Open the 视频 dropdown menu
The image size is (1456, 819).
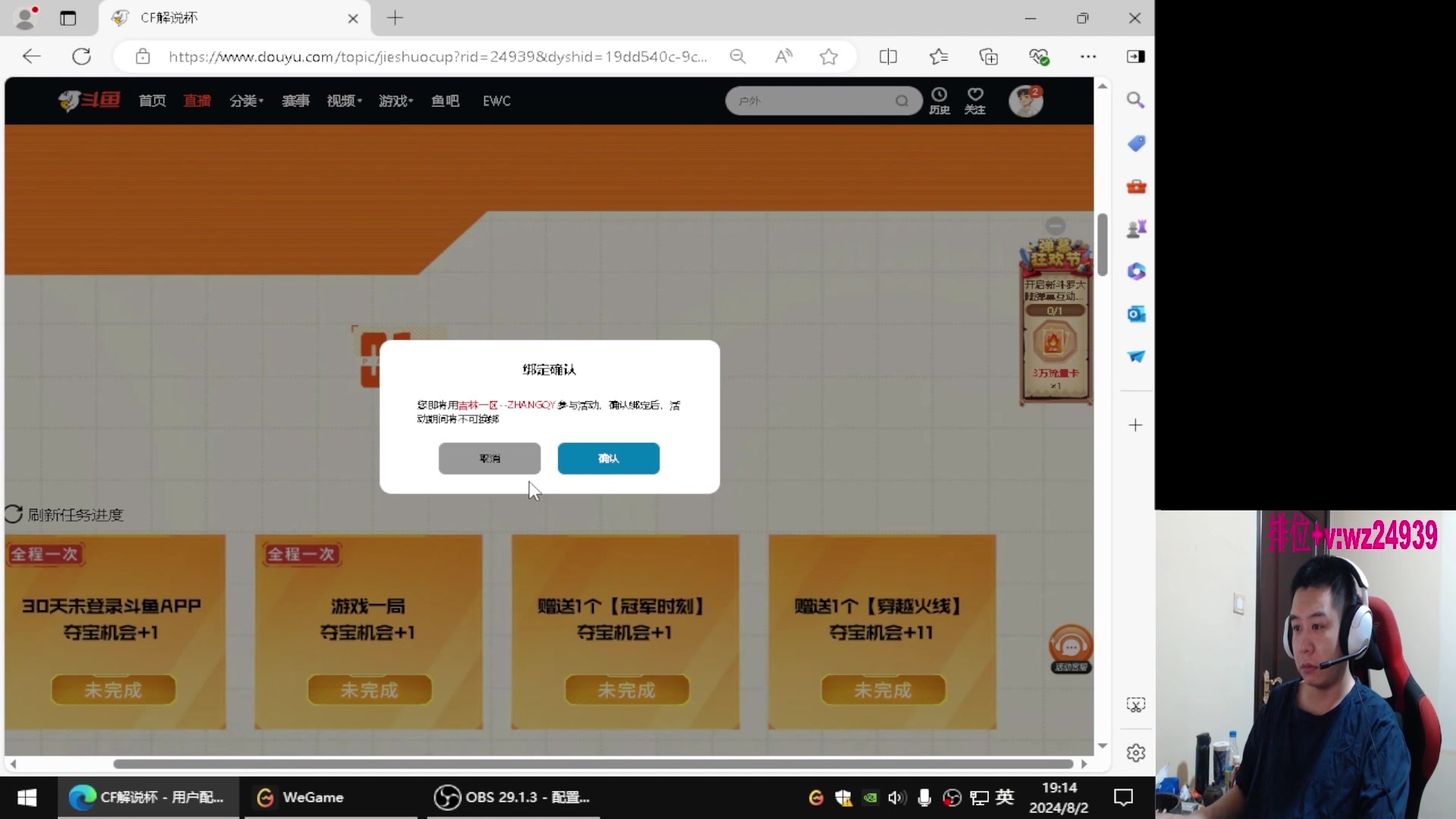coord(343,100)
